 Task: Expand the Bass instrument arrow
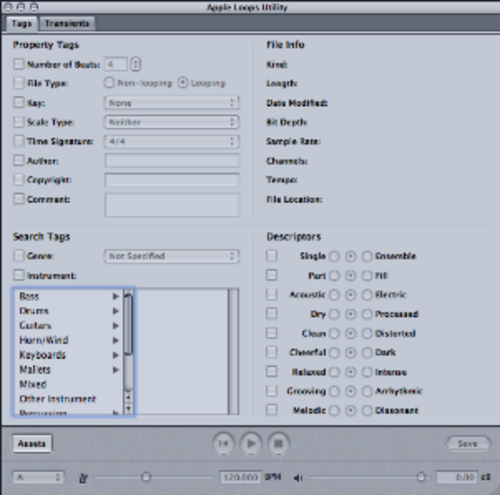click(x=116, y=296)
